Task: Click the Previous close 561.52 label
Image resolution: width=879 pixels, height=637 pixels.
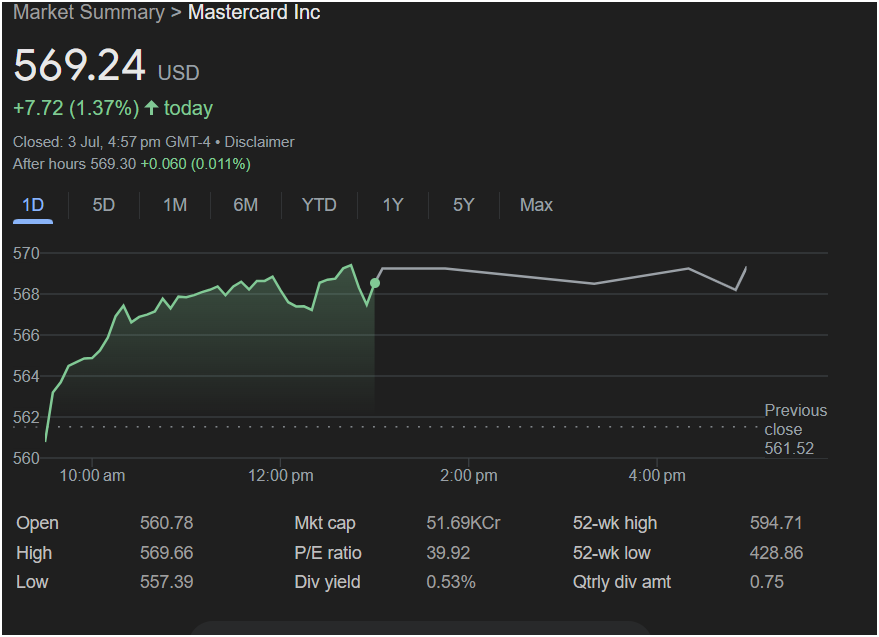Action: [x=795, y=430]
